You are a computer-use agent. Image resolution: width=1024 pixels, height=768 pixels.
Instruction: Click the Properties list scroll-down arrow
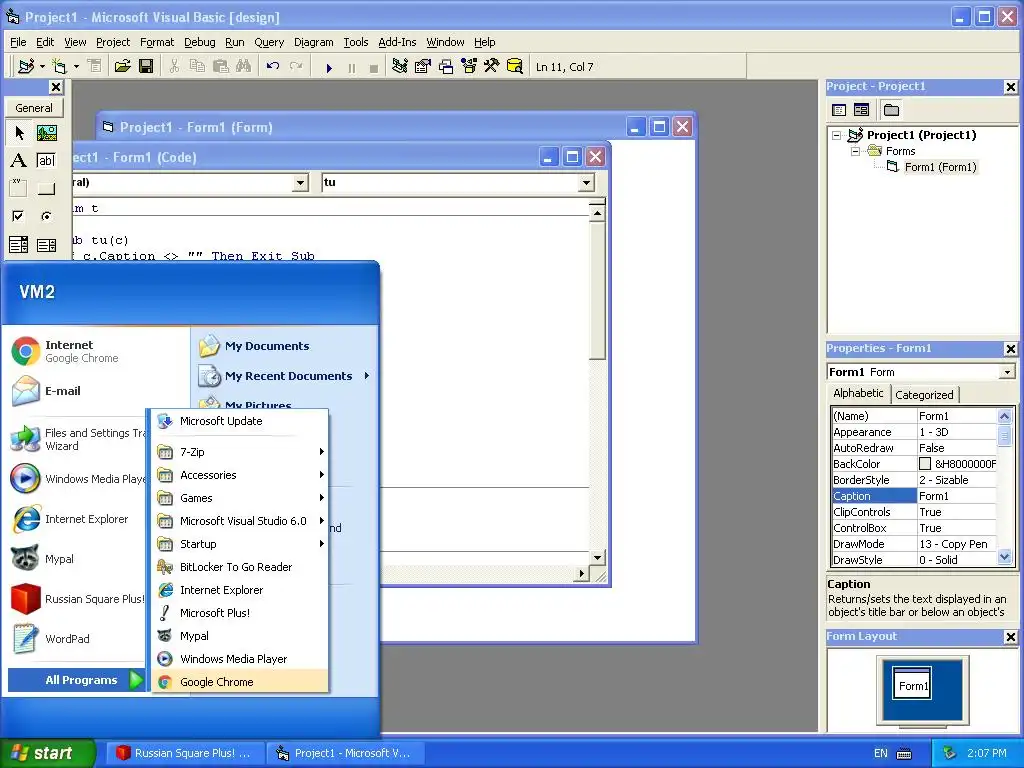click(x=1004, y=557)
